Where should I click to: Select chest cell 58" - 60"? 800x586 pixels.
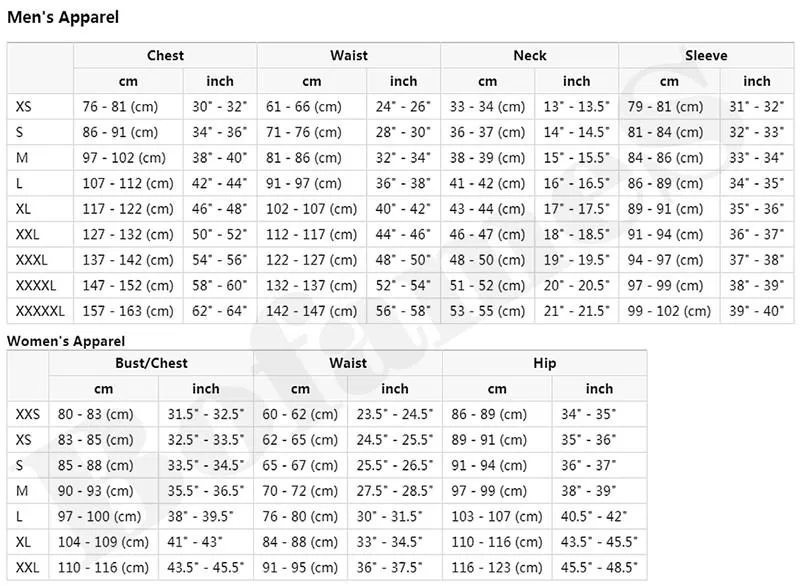[x=219, y=285]
